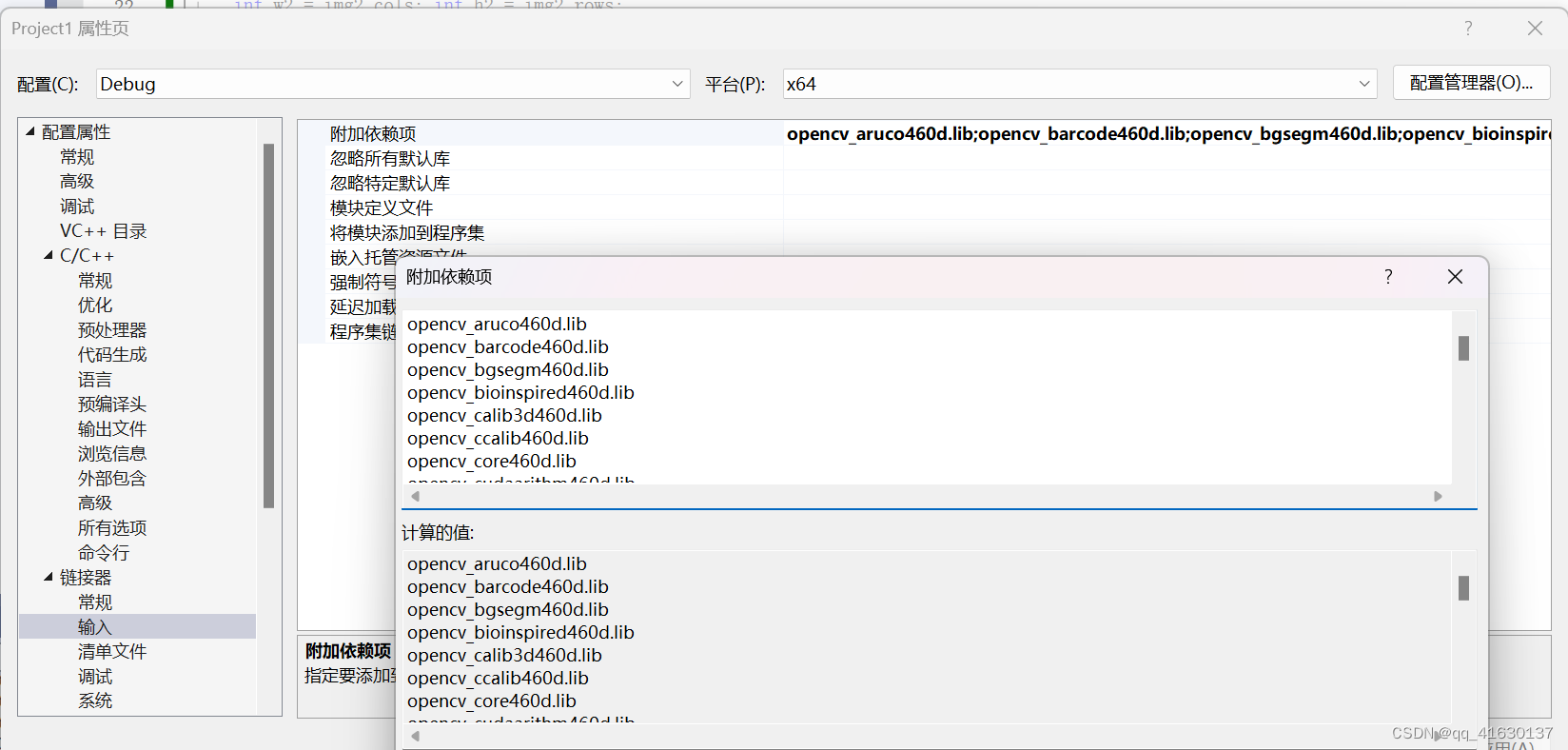Click the 附加依赖项 value with opencv libs
Image resolution: width=1568 pixels, height=750 pixels.
tap(1167, 133)
